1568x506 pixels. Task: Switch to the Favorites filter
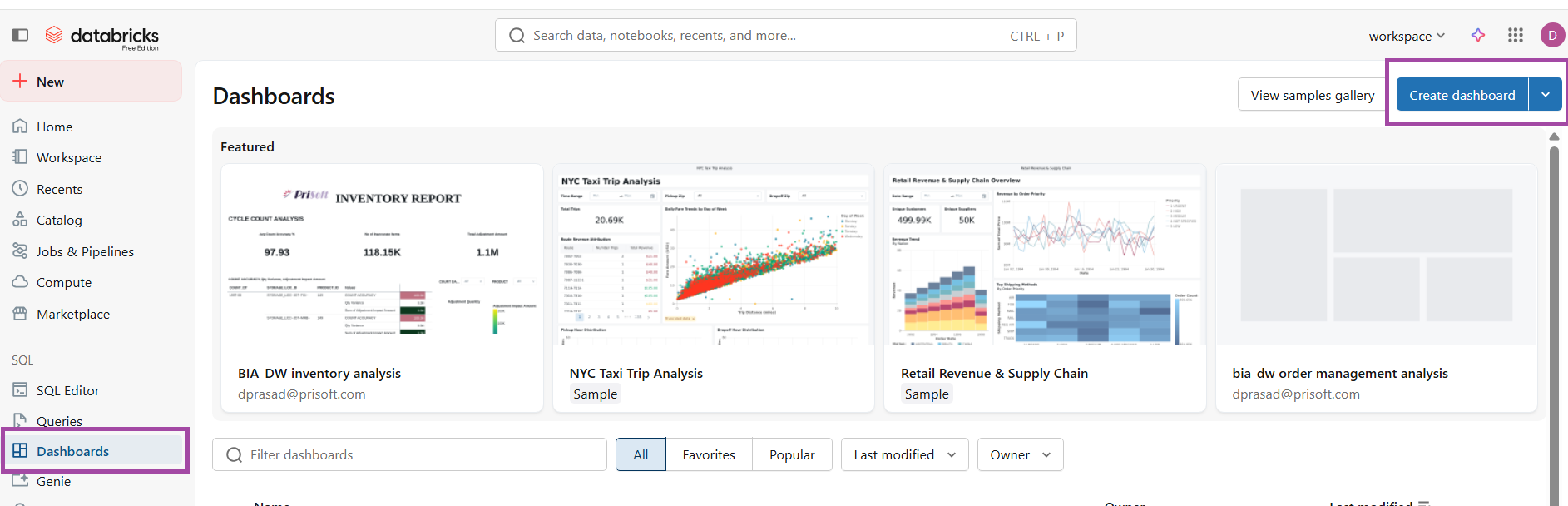coord(709,454)
